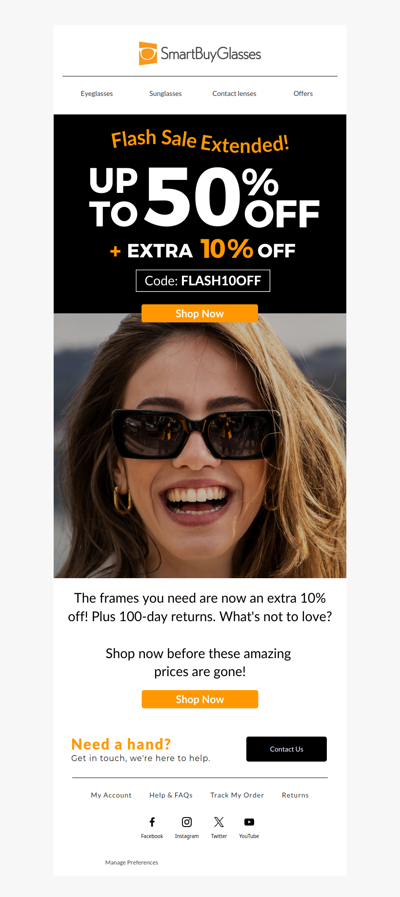Screen dimensions: 400x897
Task: Click Shop Now button over hero image
Action: click(200, 313)
